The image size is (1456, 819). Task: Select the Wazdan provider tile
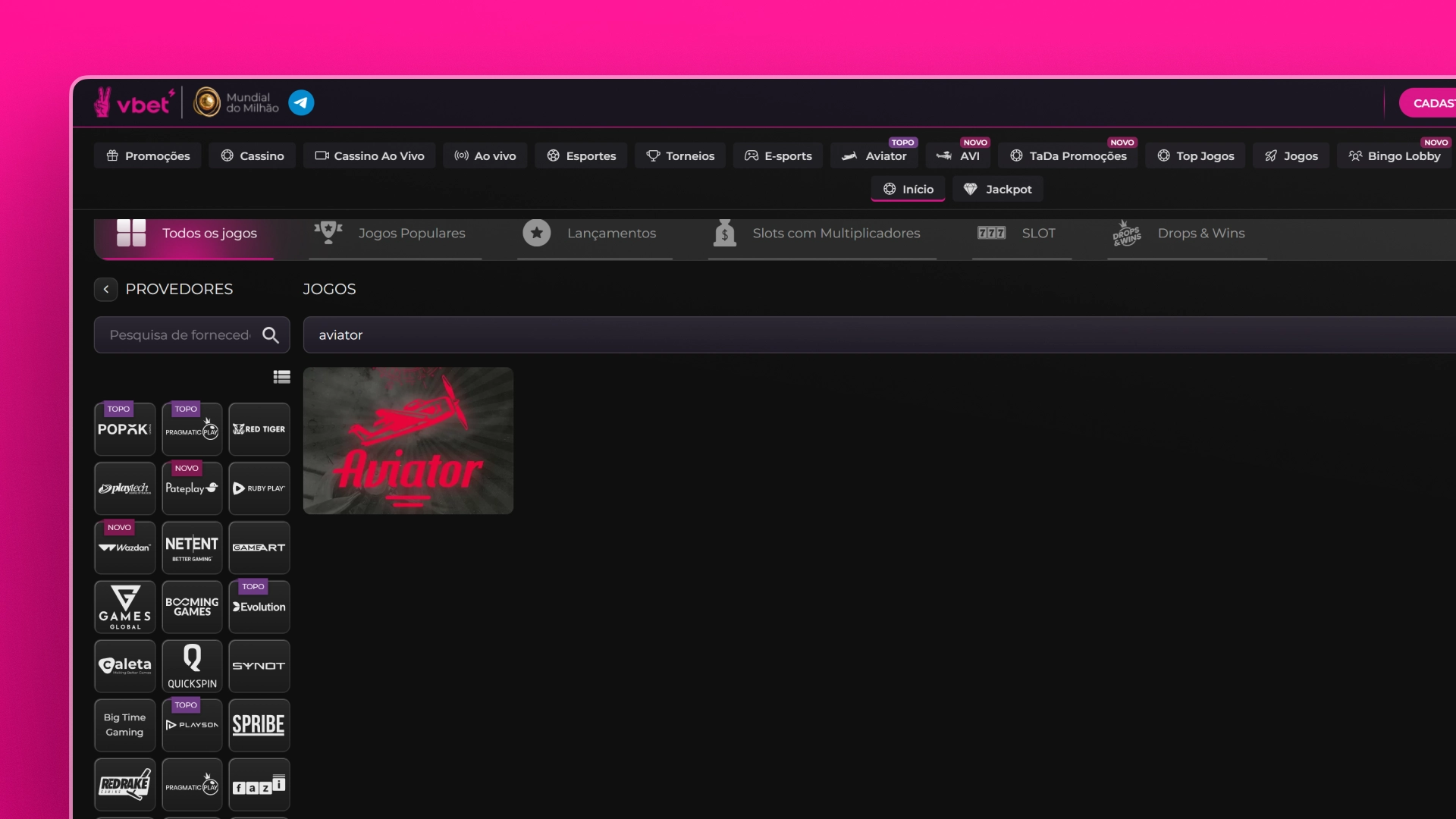click(125, 548)
